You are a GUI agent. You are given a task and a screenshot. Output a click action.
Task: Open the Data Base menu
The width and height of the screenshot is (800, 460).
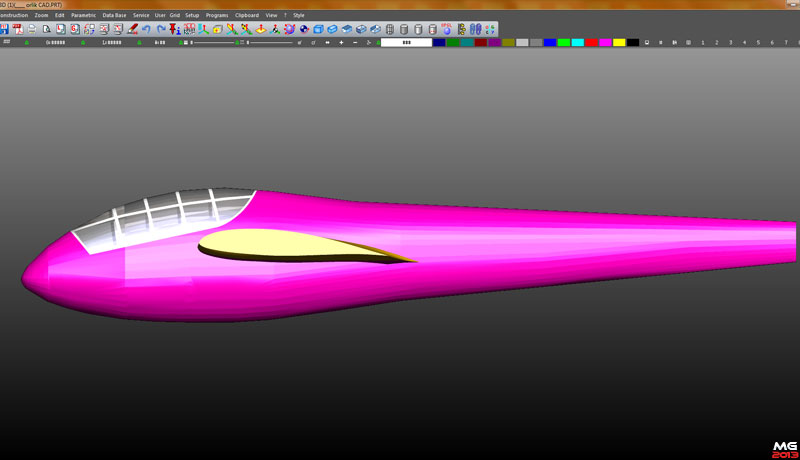click(114, 16)
